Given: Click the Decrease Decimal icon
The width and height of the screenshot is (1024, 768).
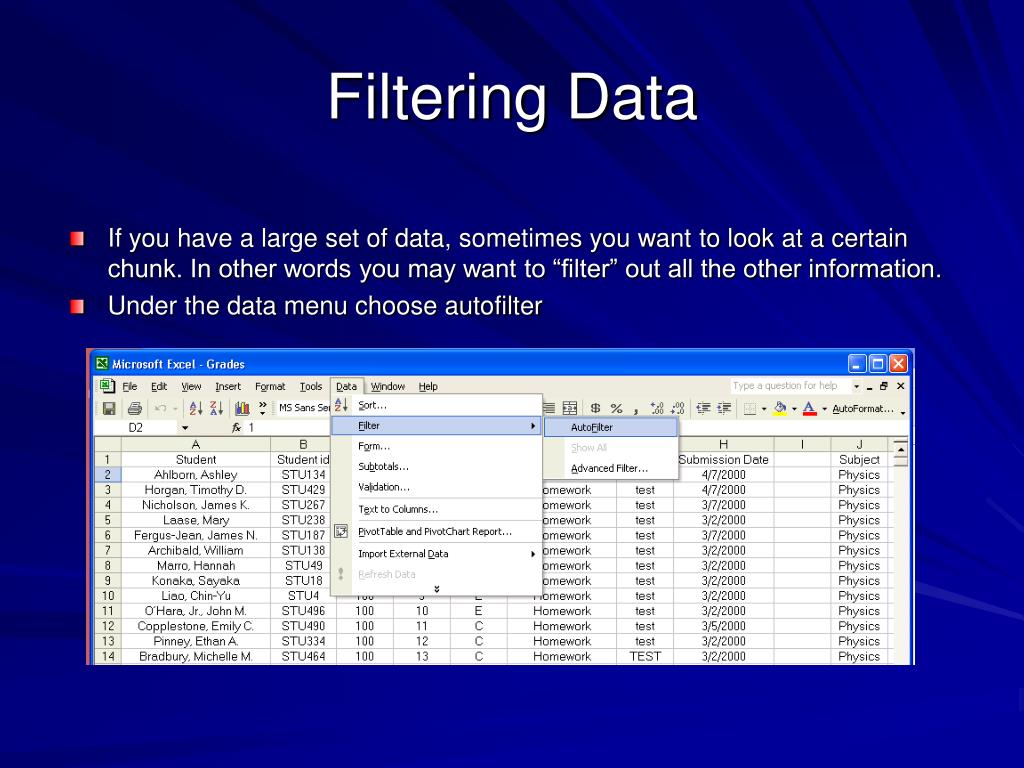Looking at the screenshot, I should pyautogui.click(x=678, y=408).
